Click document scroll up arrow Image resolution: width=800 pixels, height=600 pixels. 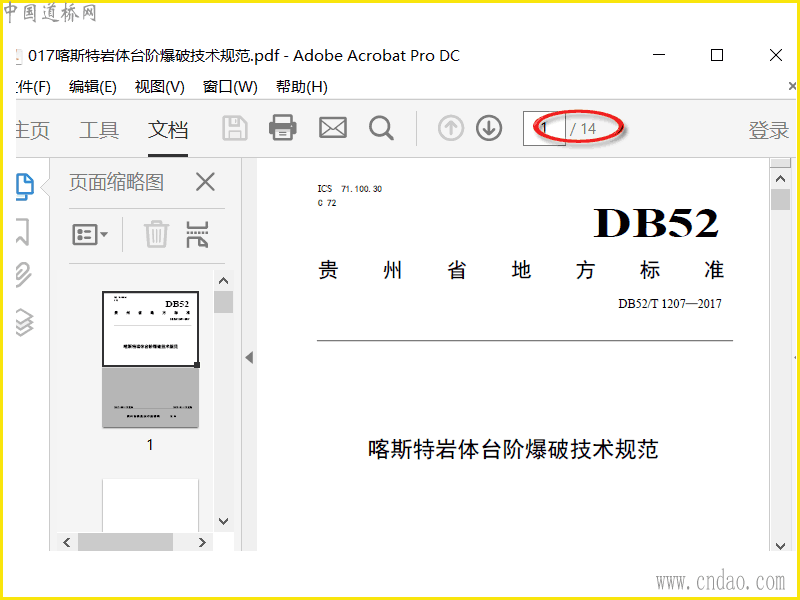click(780, 179)
